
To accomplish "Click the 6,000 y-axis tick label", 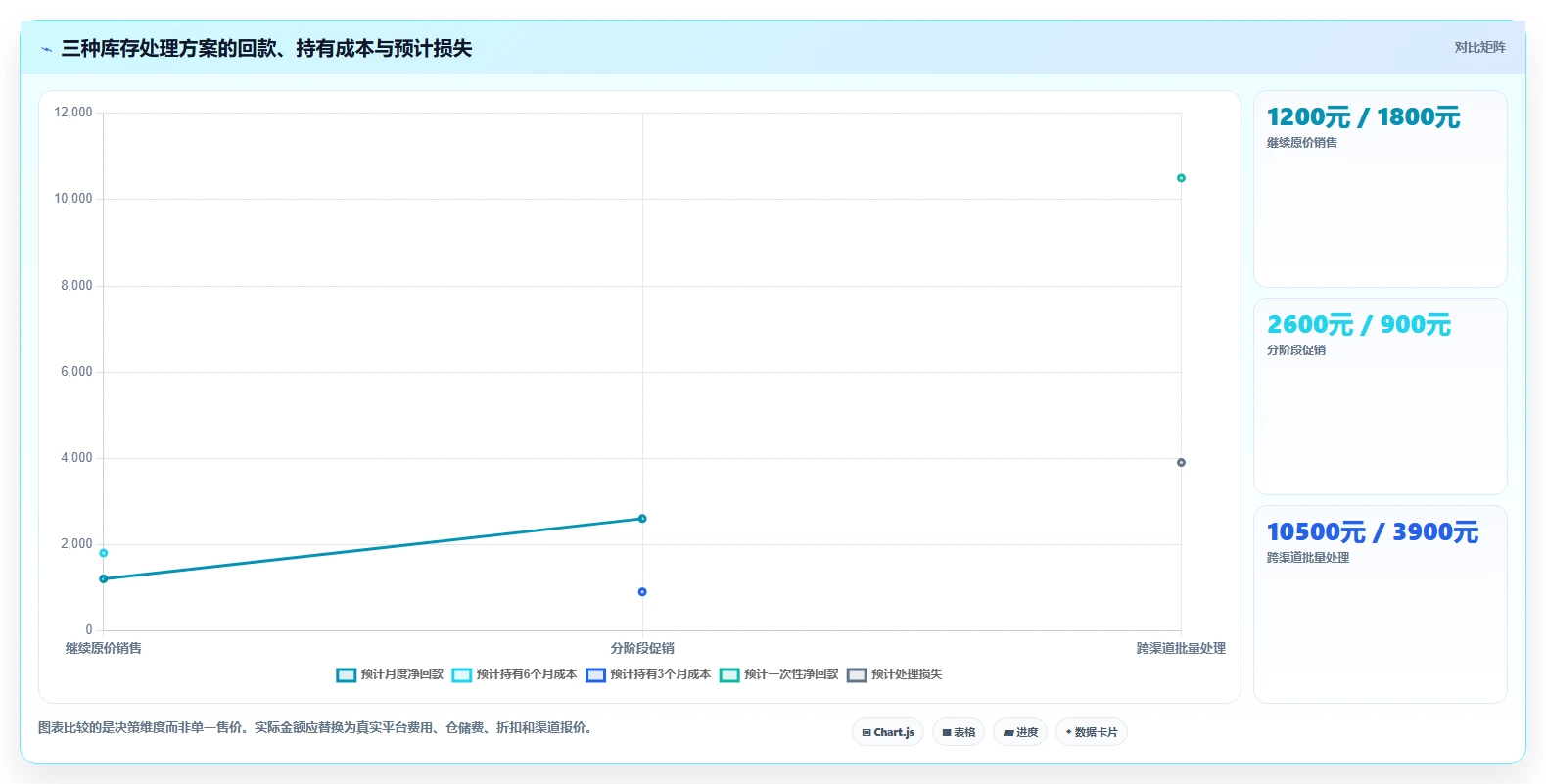I will 76,372.
